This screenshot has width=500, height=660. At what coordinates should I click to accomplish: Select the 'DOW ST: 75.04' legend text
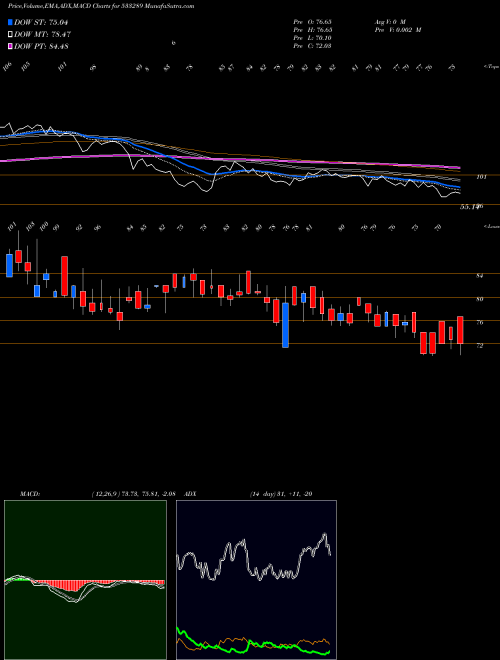coord(41,22)
